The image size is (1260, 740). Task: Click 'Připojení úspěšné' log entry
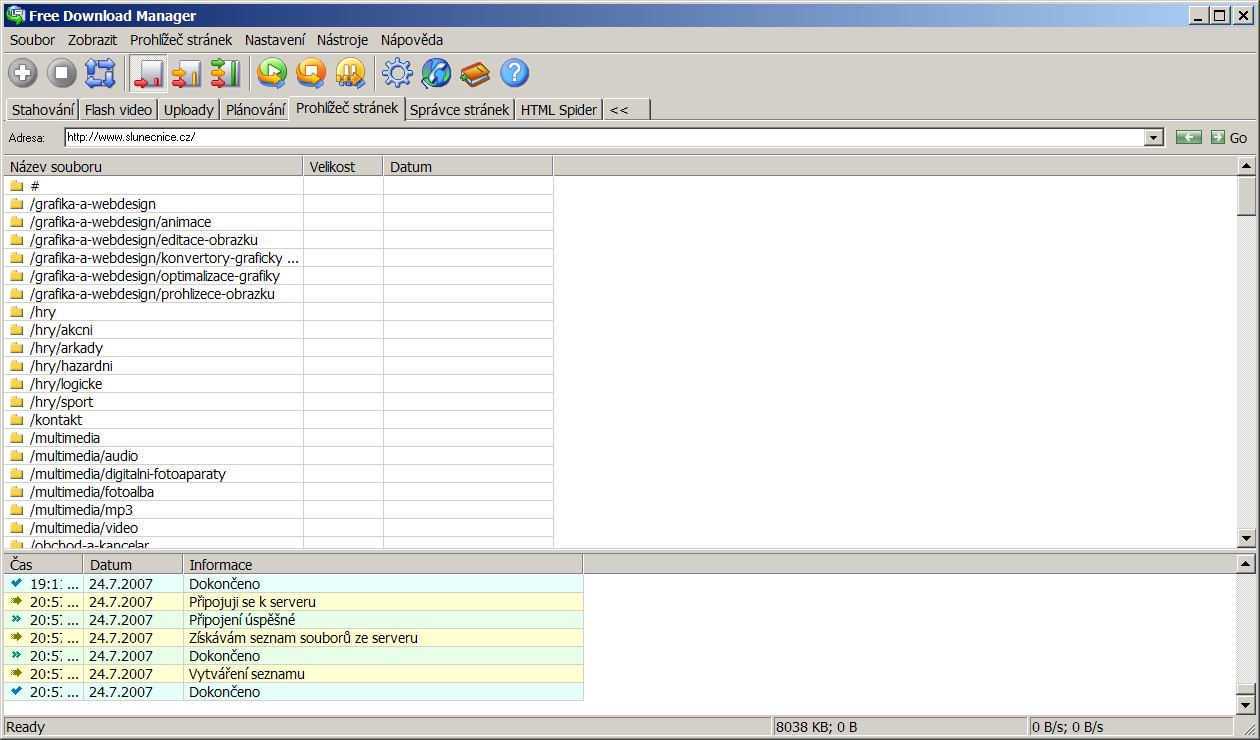[x=294, y=620]
